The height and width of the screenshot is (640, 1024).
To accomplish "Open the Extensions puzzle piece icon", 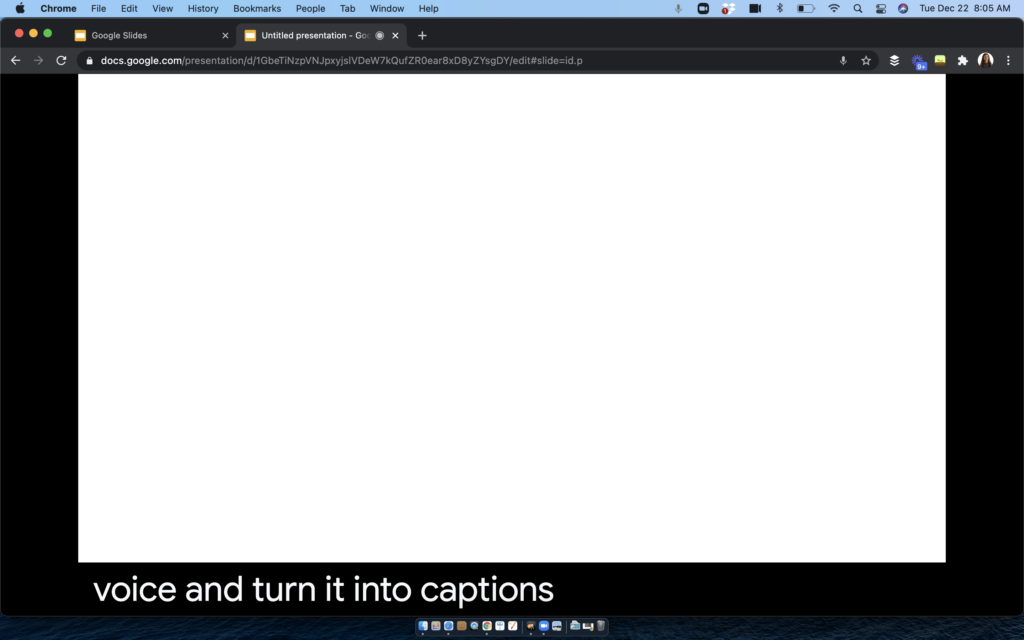I will tap(962, 60).
